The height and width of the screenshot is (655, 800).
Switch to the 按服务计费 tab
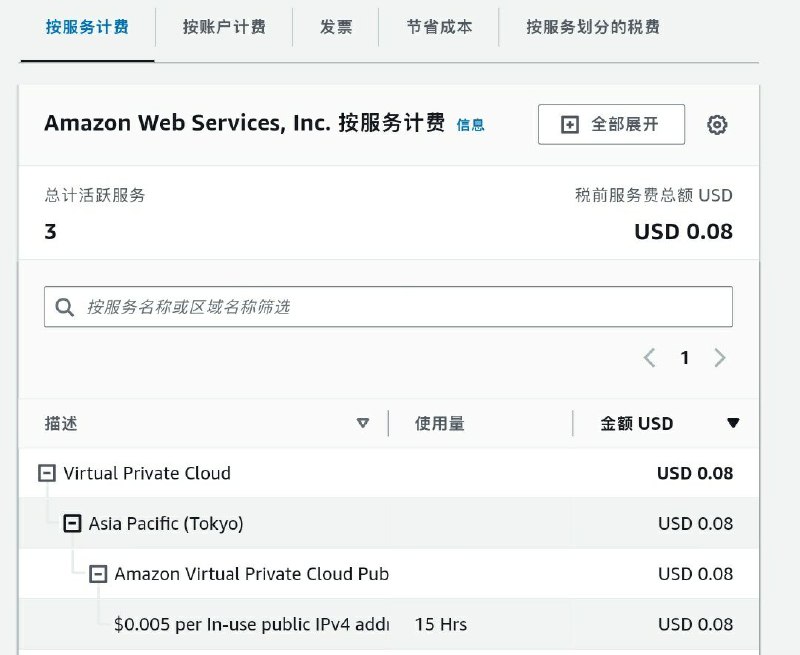coord(87,27)
